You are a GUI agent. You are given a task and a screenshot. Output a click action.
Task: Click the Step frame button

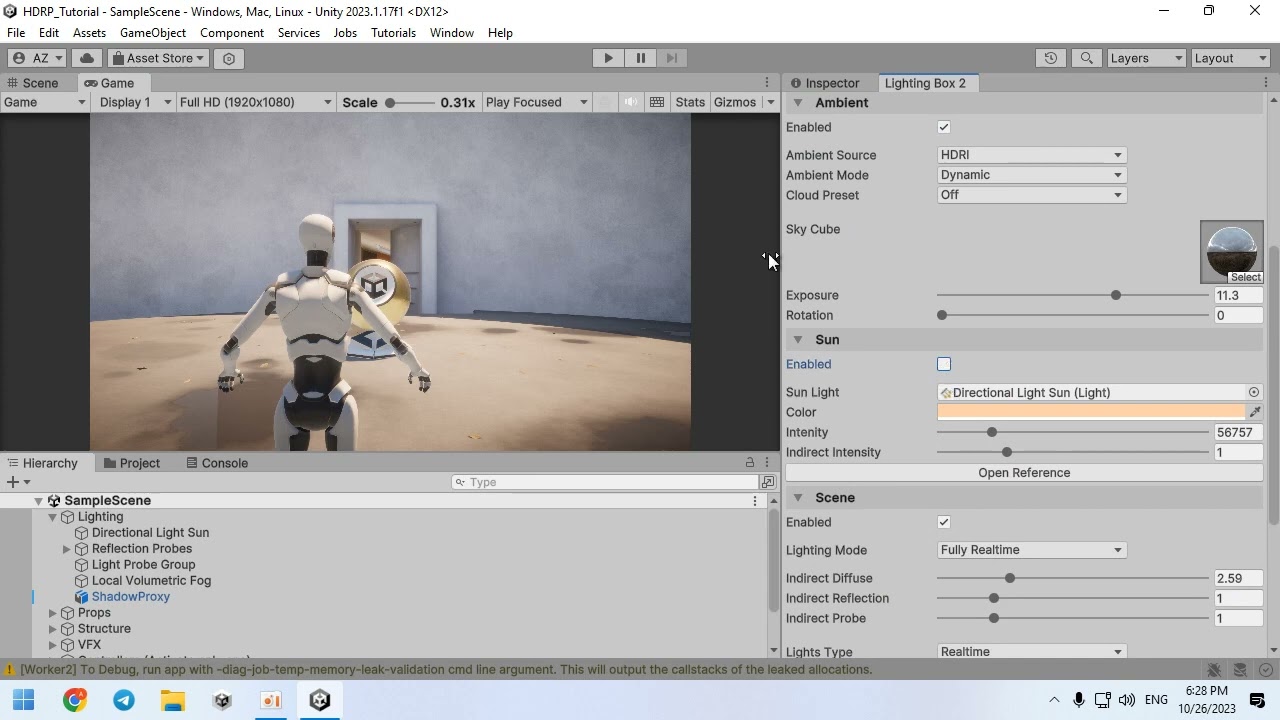(672, 58)
